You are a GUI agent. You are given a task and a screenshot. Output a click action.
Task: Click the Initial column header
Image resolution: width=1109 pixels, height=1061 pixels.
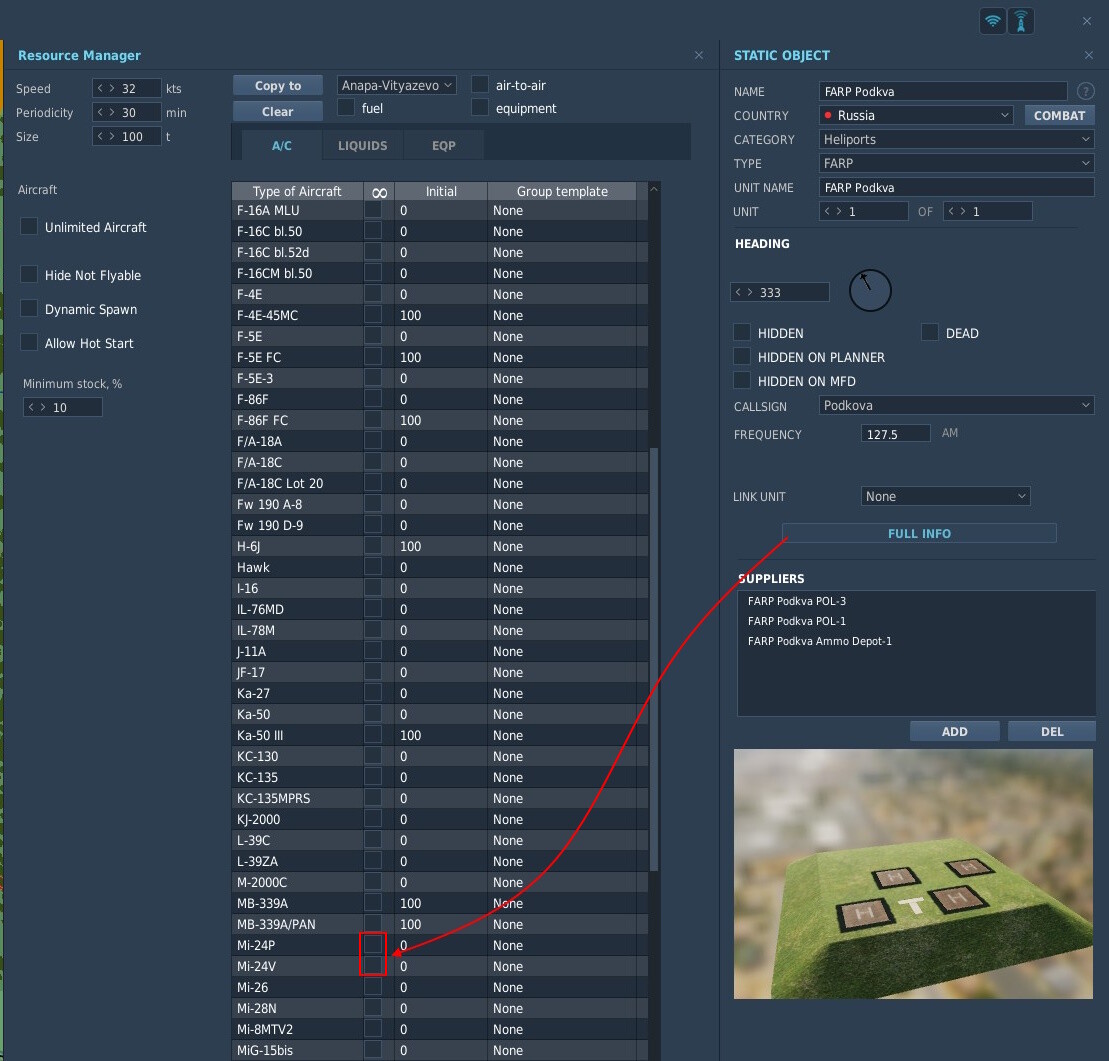click(x=441, y=192)
